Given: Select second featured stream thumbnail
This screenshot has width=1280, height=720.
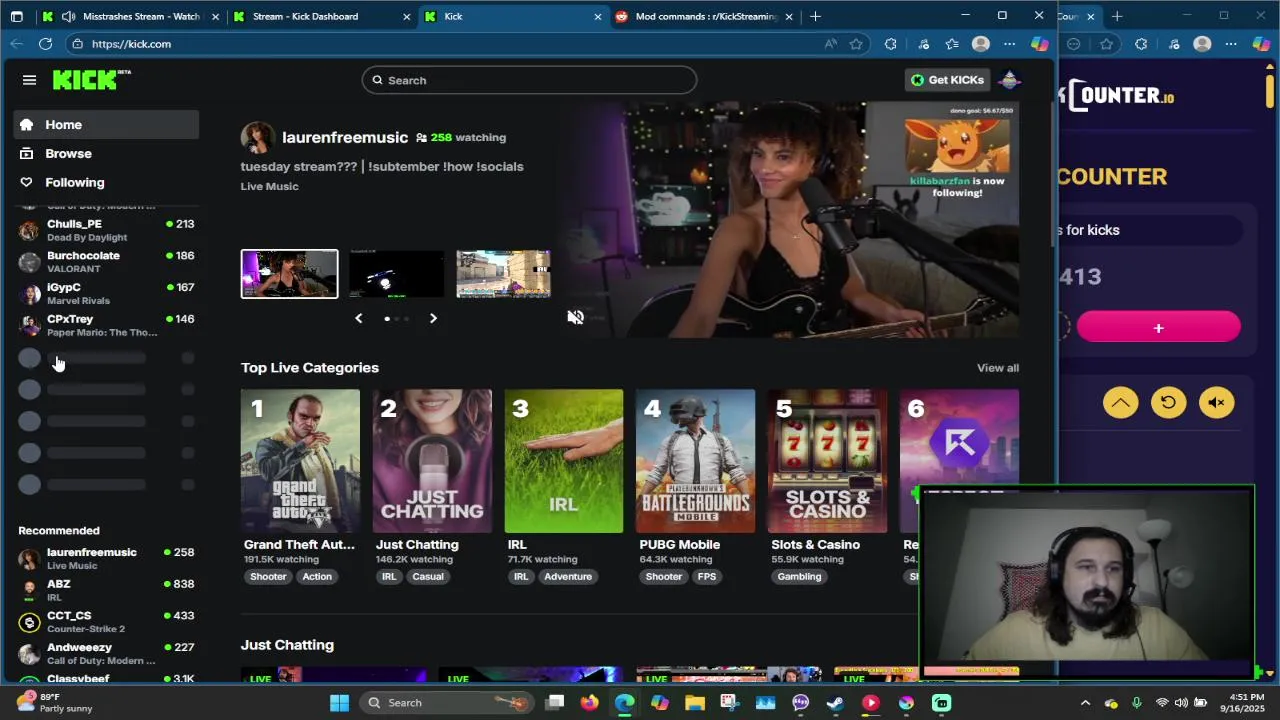Looking at the screenshot, I should click(x=396, y=274).
